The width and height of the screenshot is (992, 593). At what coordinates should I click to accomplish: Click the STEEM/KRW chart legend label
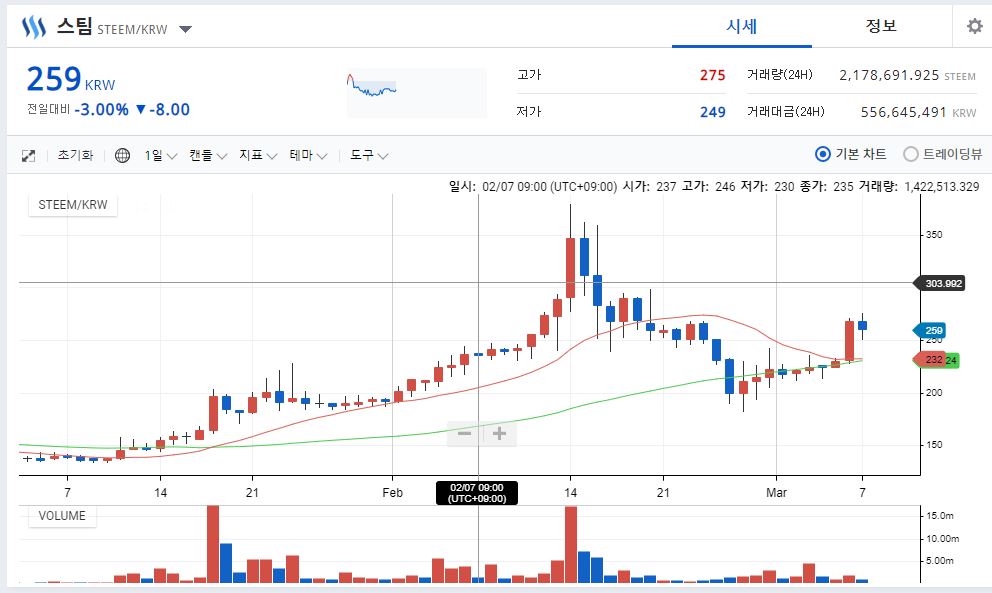point(73,205)
